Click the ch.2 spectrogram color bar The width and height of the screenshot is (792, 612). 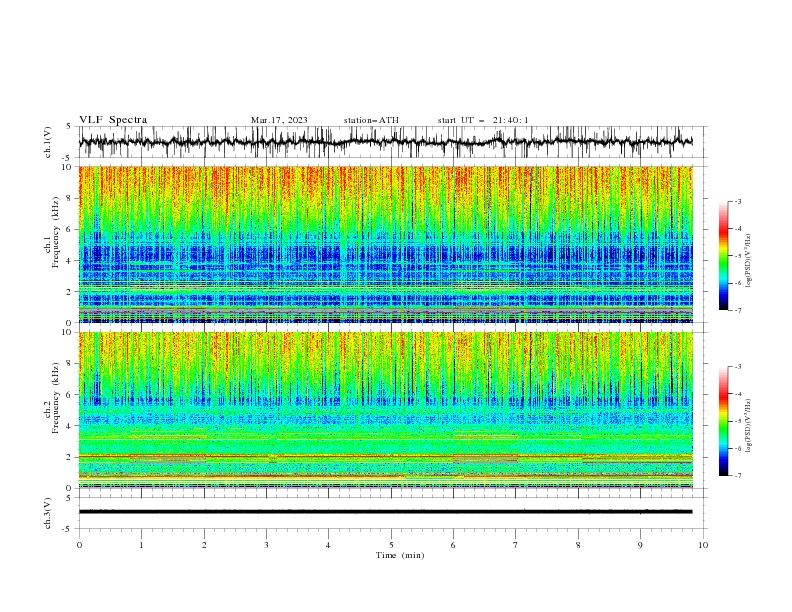coord(723,421)
